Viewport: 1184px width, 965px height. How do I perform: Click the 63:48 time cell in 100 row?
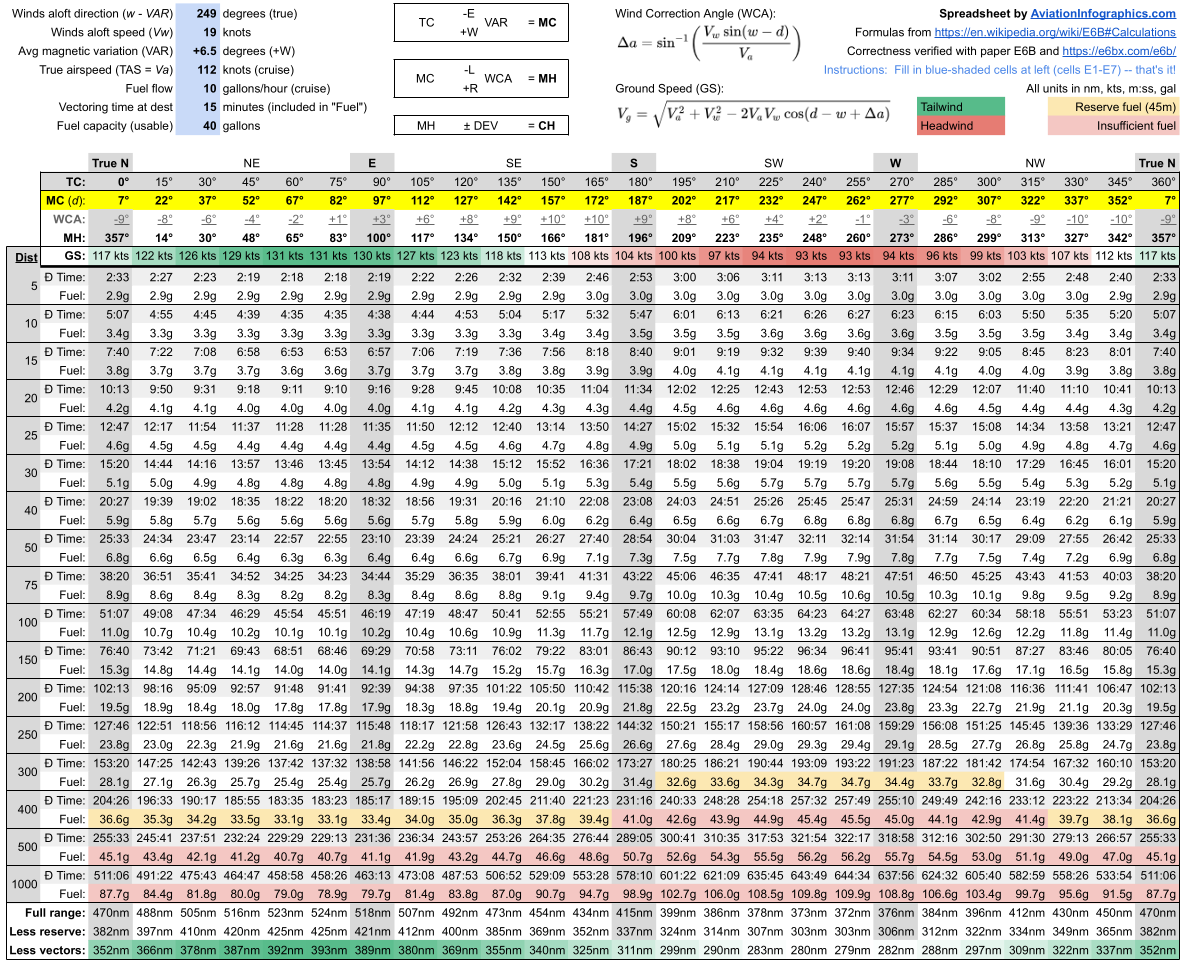click(x=896, y=614)
